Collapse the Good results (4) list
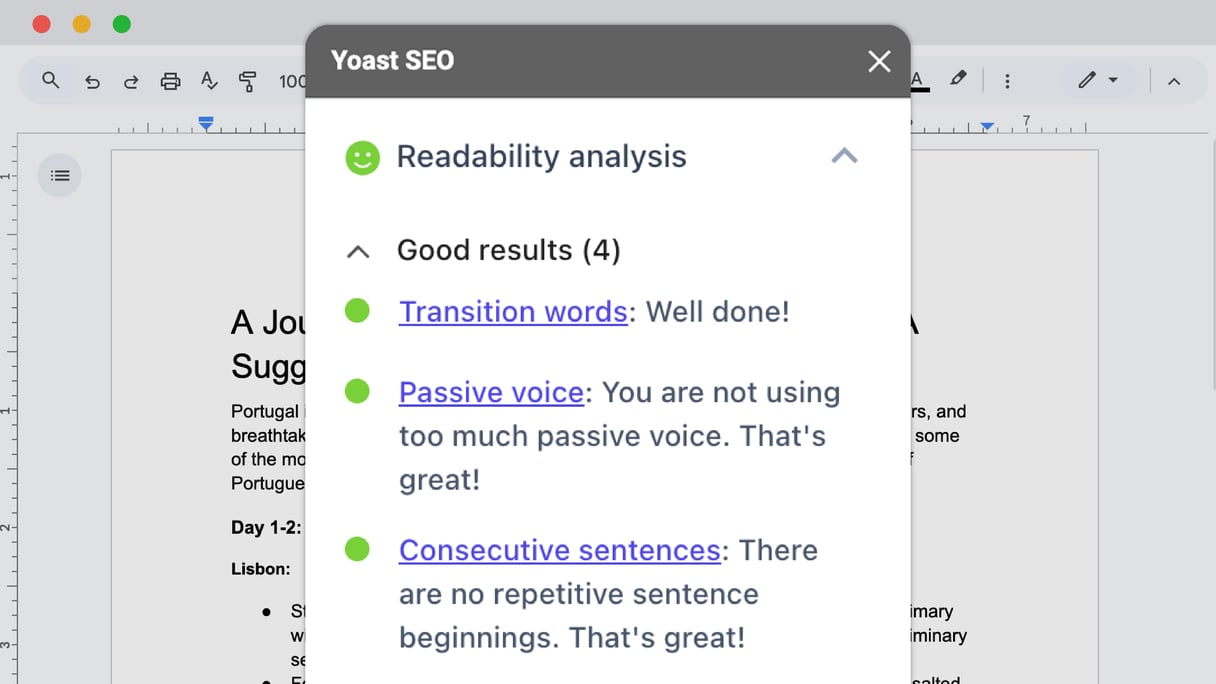 point(358,252)
